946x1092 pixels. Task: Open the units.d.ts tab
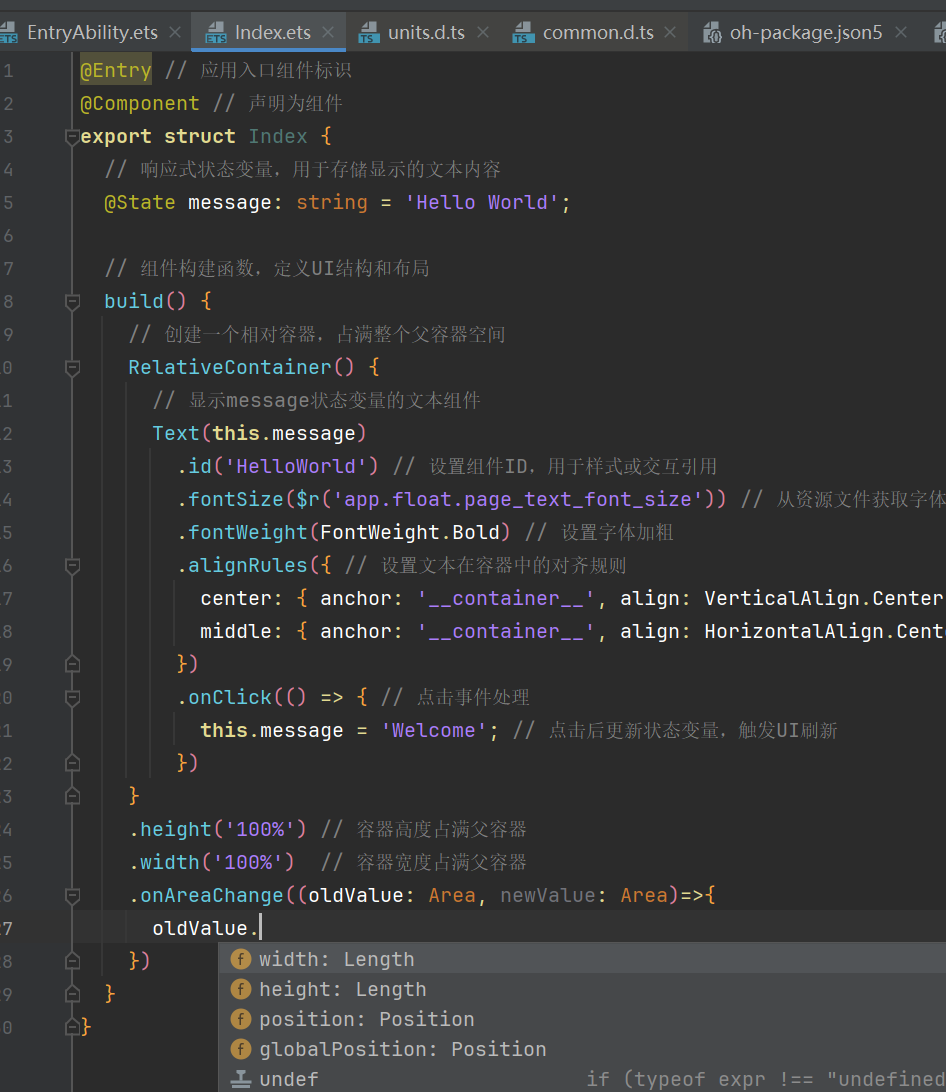coord(426,33)
